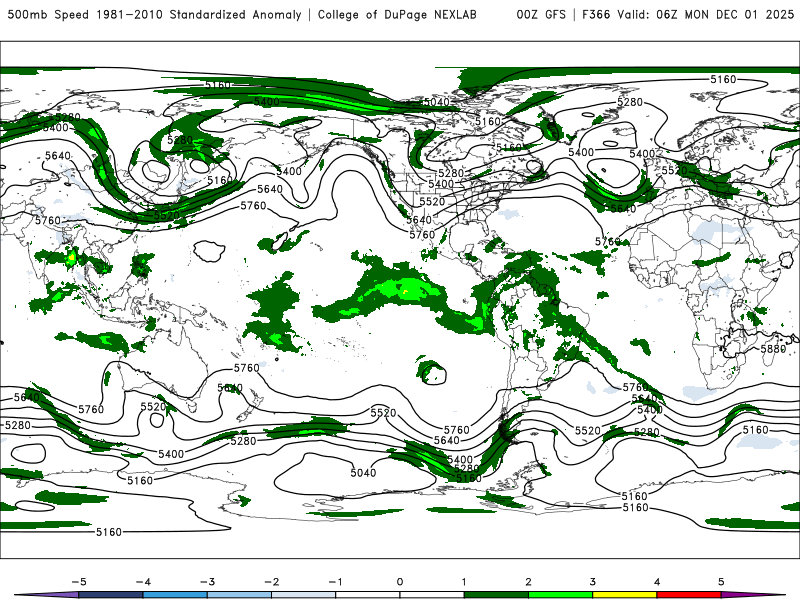Click the positive '1' colorbar tick label
Image resolution: width=800 pixels, height=600 pixels.
pos(464,582)
